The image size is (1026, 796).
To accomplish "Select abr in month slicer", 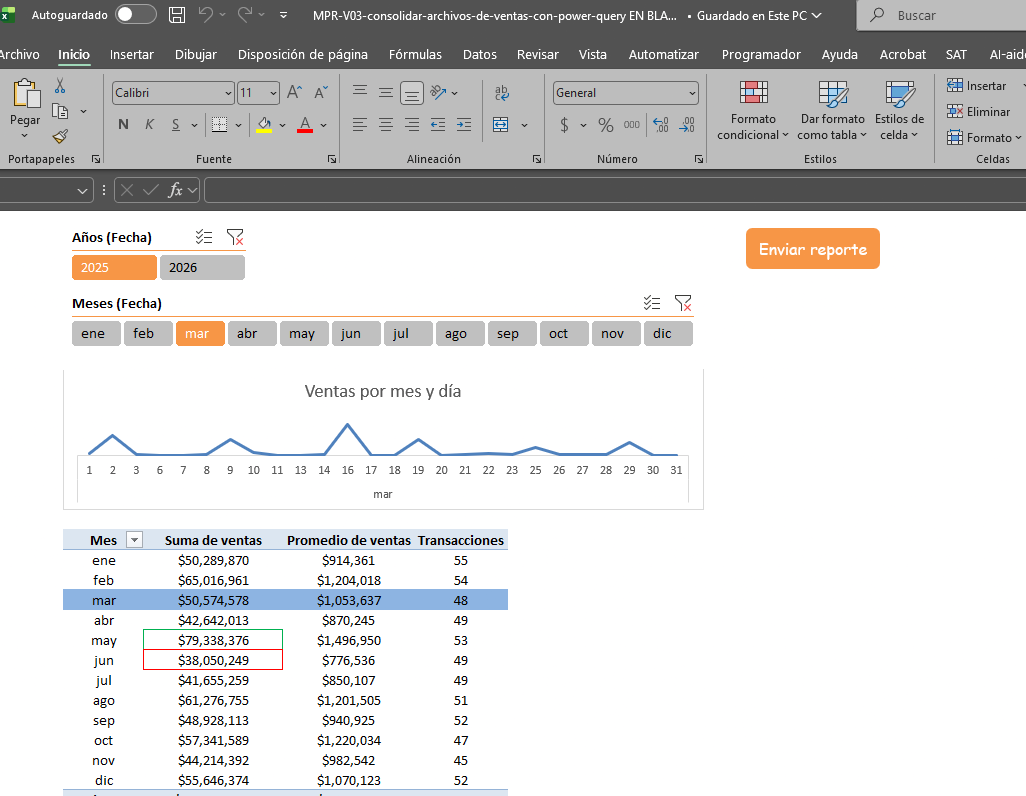I will [x=252, y=334].
